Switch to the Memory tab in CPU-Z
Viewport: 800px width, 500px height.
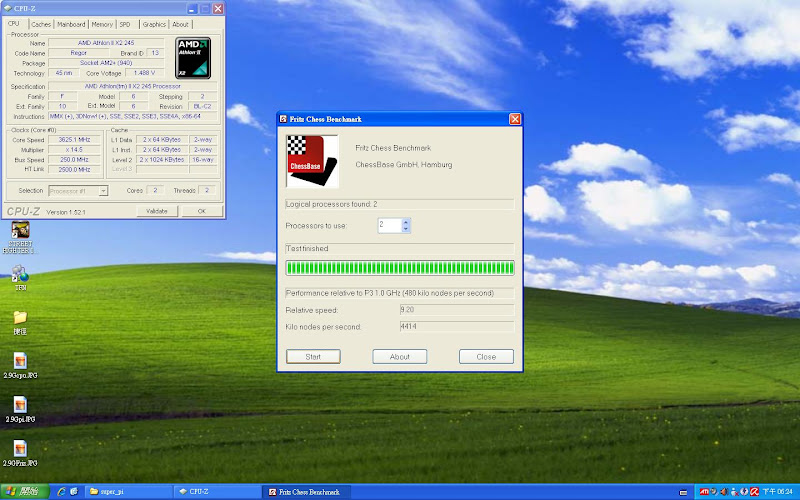pyautogui.click(x=102, y=24)
